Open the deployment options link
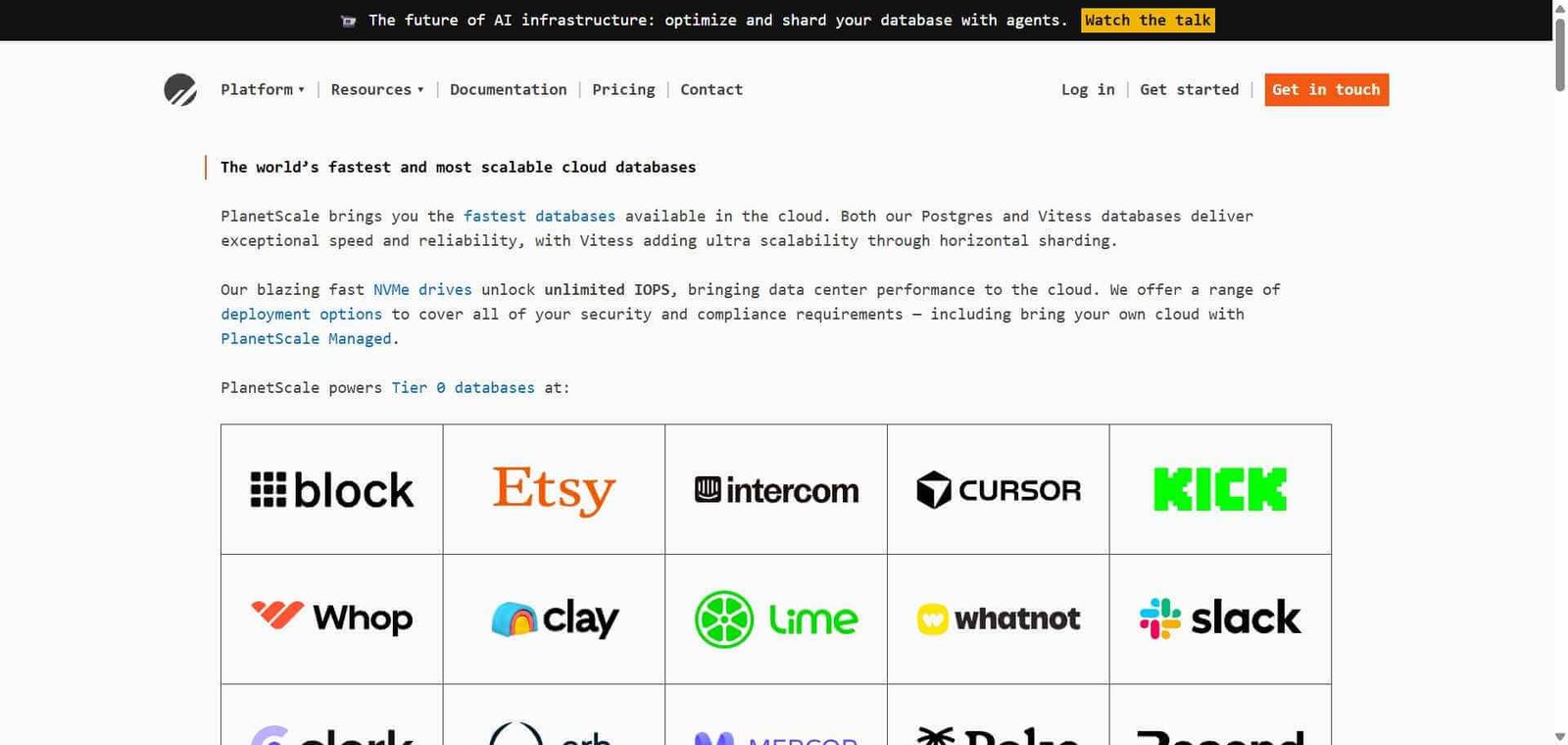The height and width of the screenshot is (745, 1568). (301, 314)
